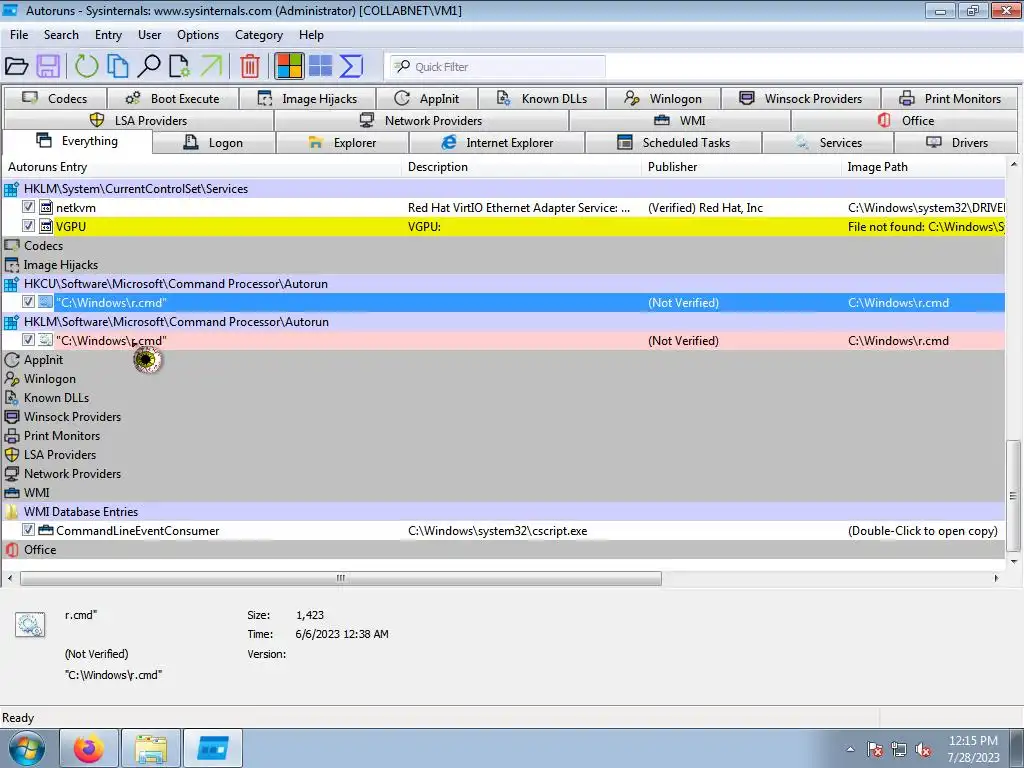Switch to the Internet Explorer tab

coord(497,142)
